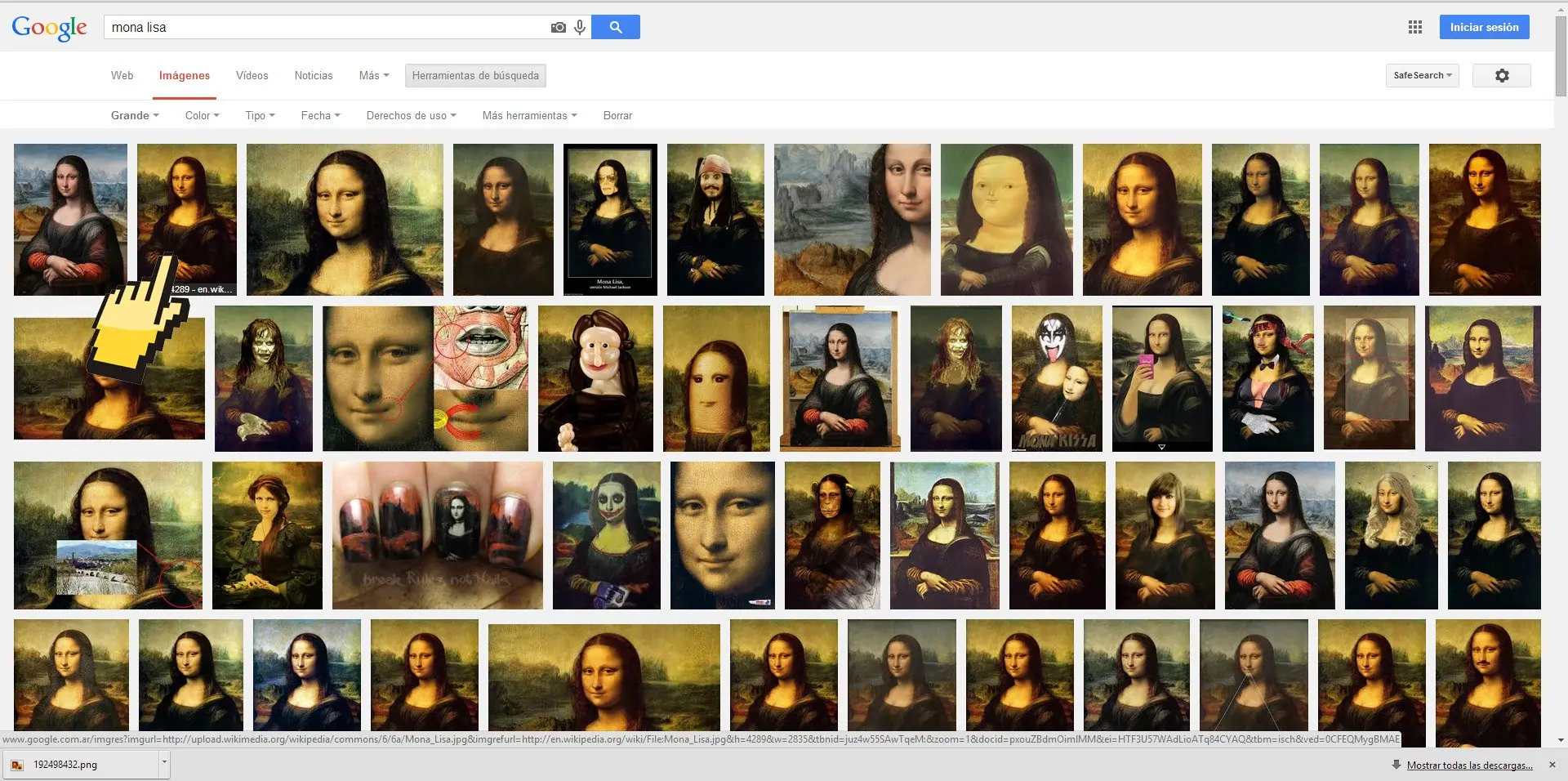Open the monkey-faced Mona Lisa image

(832, 535)
